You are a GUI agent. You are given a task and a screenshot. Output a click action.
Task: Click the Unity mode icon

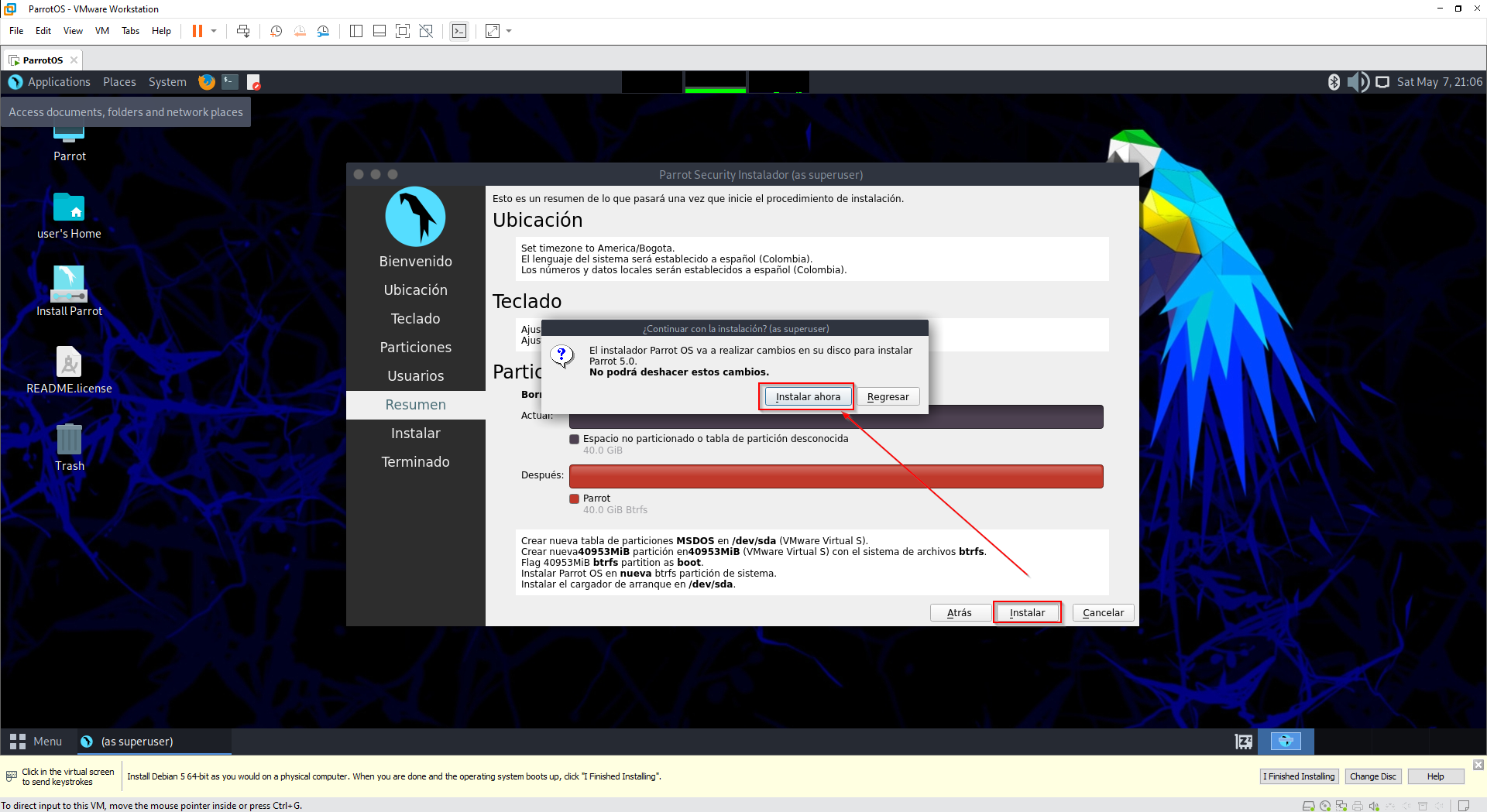(426, 31)
